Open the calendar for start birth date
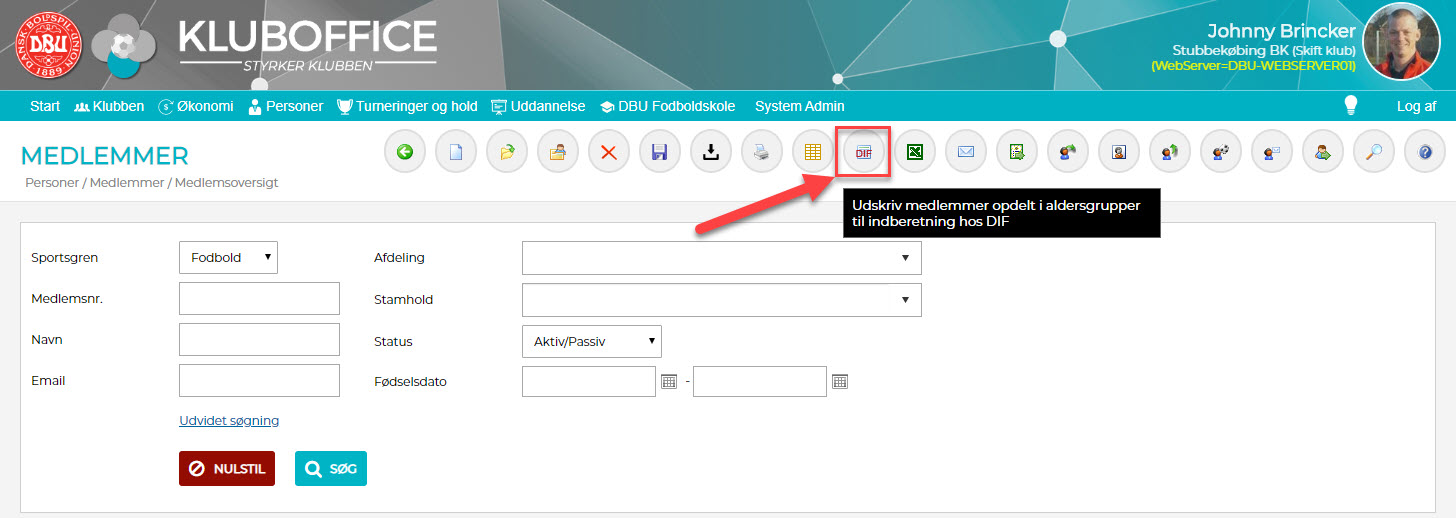 tap(669, 381)
